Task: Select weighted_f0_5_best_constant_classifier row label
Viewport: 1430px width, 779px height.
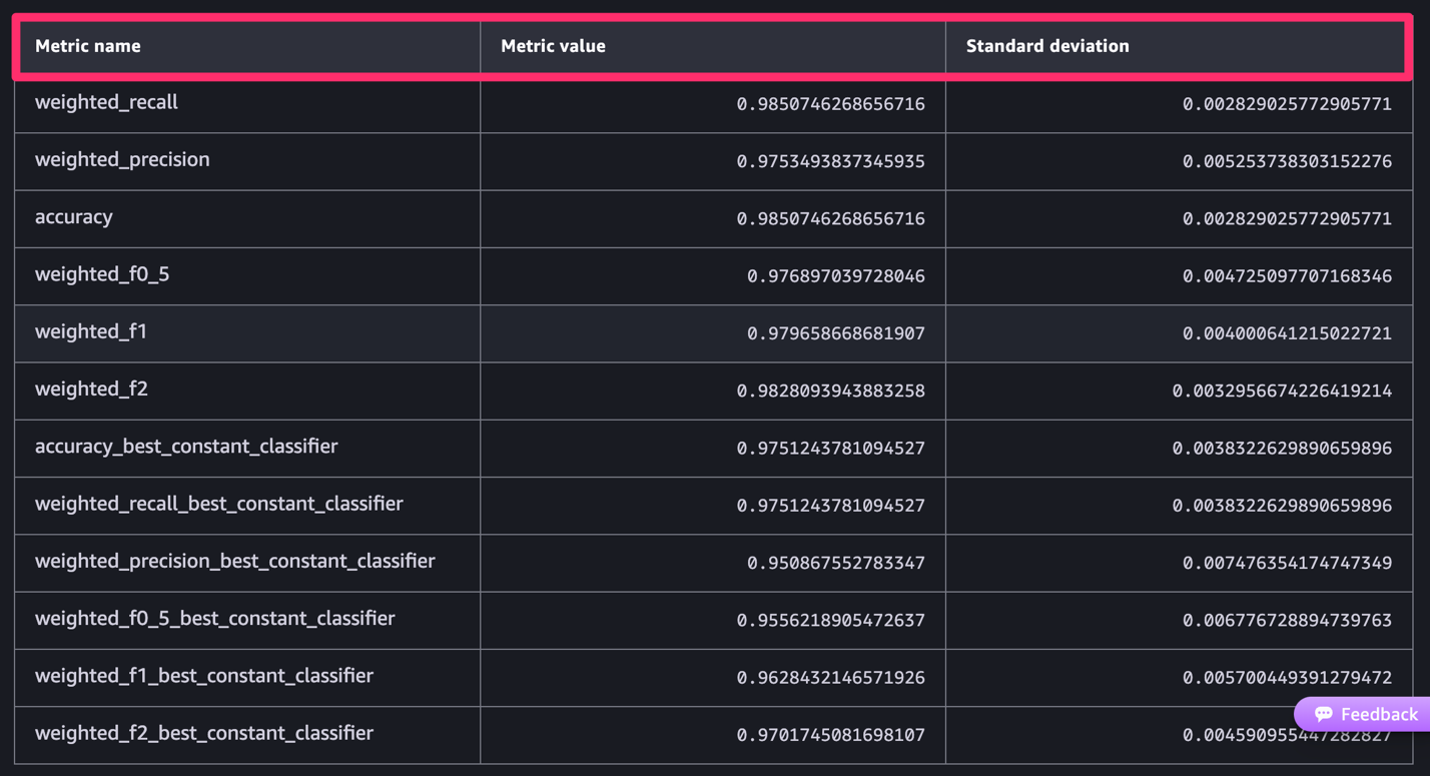Action: coord(215,618)
